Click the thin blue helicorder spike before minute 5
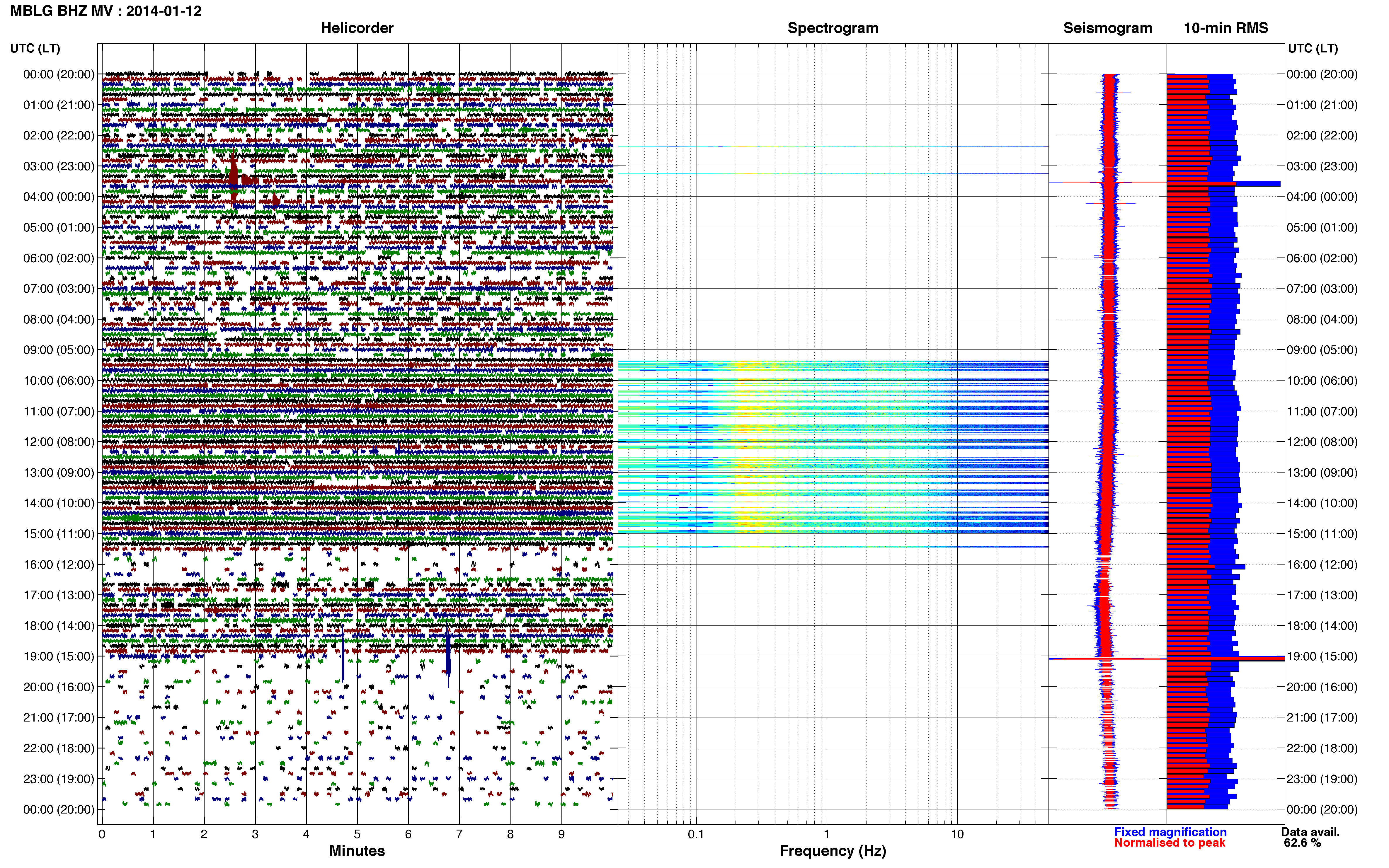The height and width of the screenshot is (868, 1389). (x=343, y=653)
